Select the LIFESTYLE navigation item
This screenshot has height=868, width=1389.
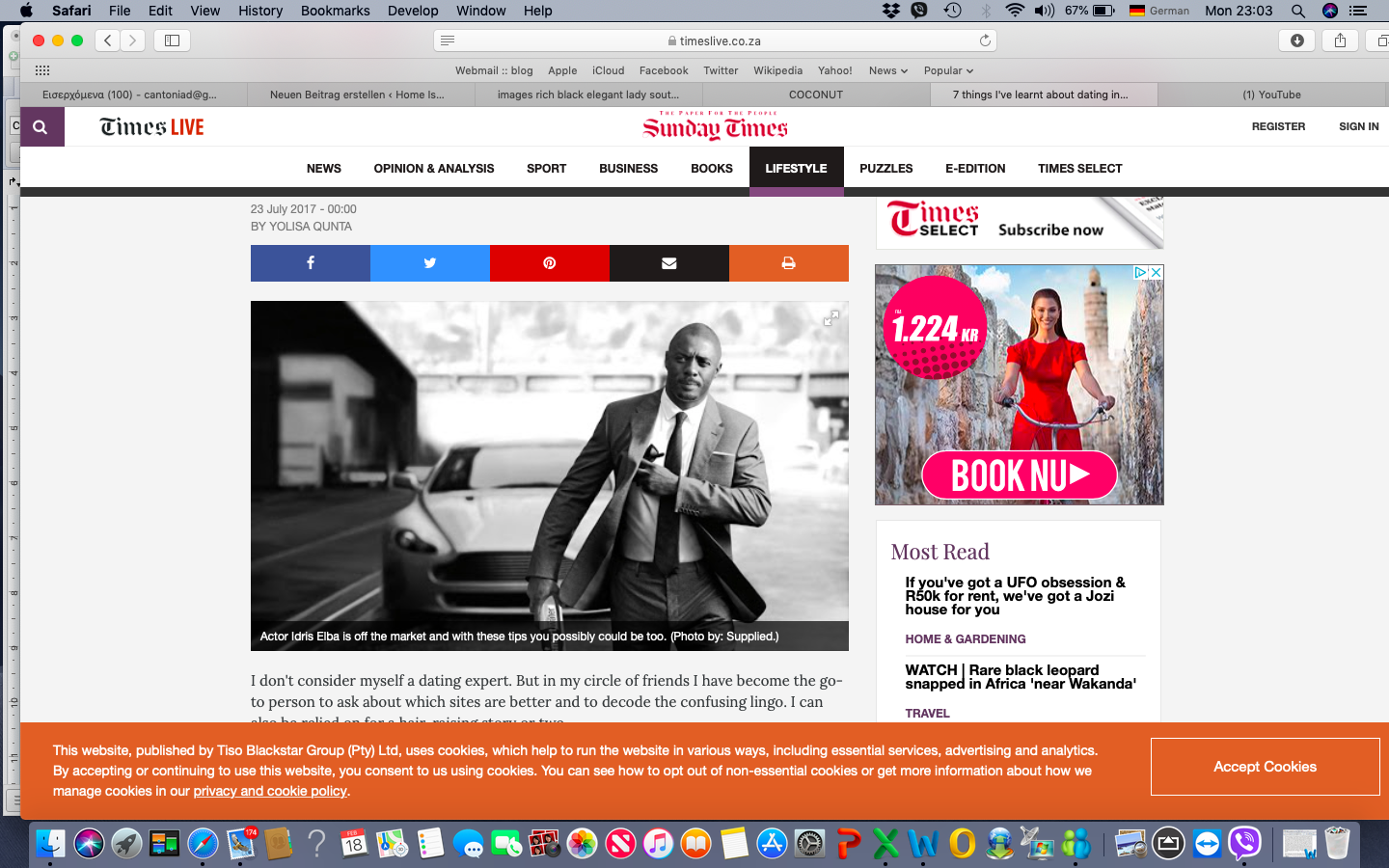(796, 168)
